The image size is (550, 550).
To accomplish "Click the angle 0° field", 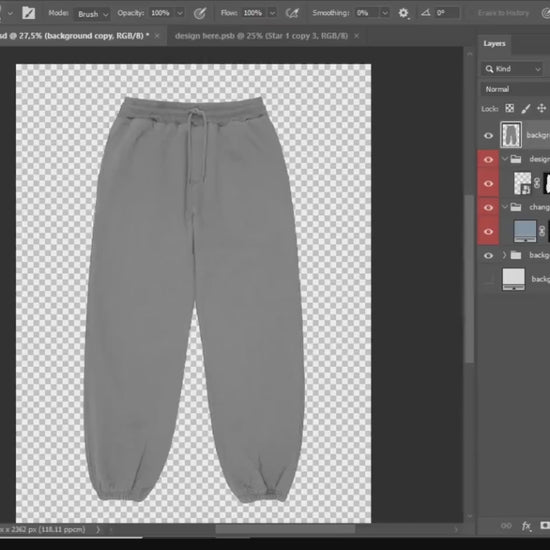I will click(x=447, y=13).
